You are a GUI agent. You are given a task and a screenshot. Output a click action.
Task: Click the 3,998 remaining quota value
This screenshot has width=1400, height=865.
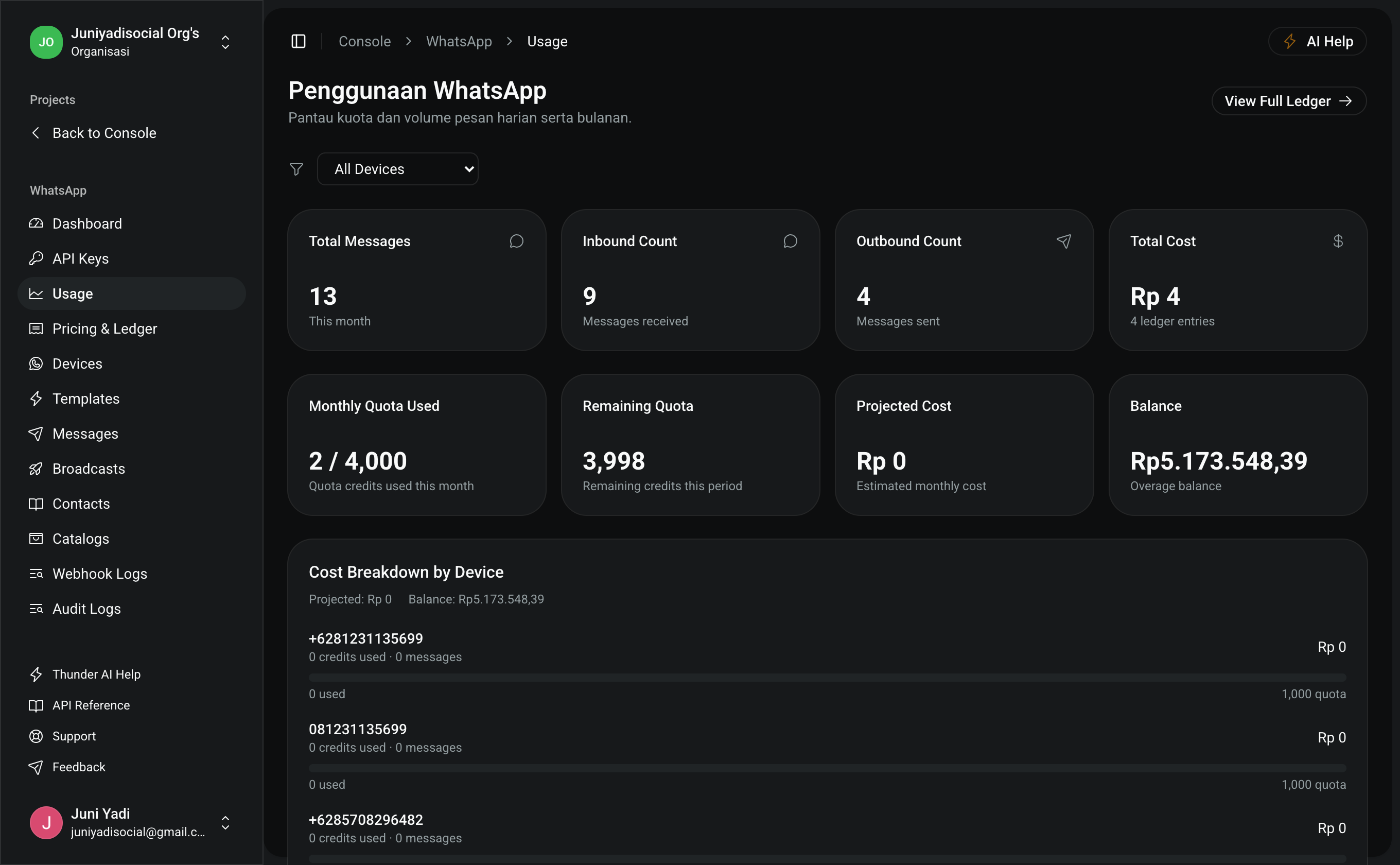614,461
